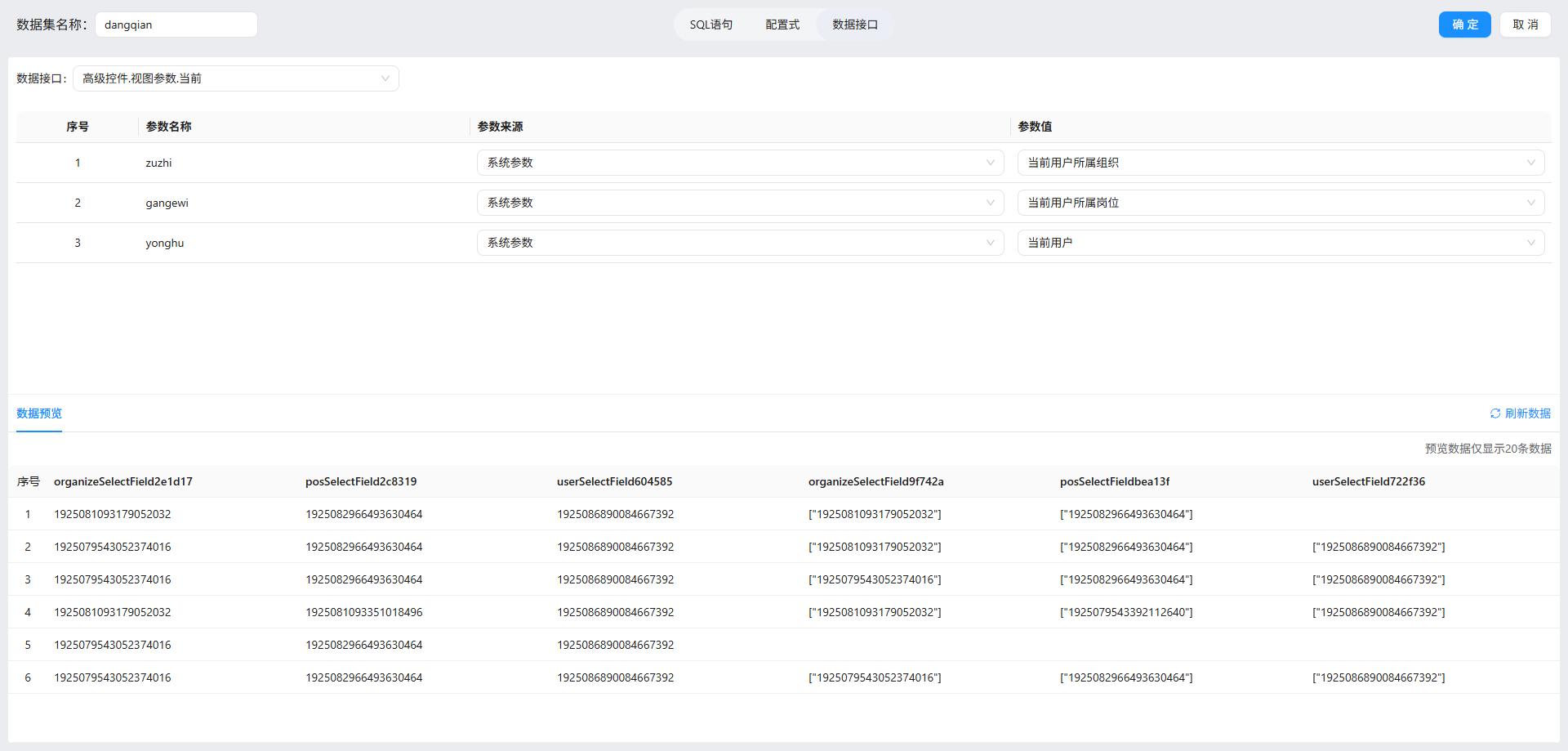Open parameter source dropdown for gangewi
Image resolution: width=1568 pixels, height=751 pixels.
click(739, 203)
